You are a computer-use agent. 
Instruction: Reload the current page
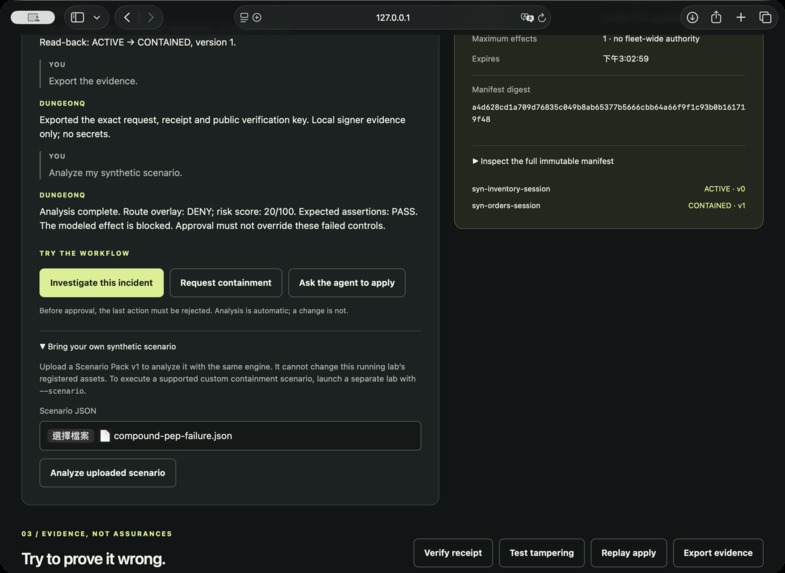click(x=542, y=18)
